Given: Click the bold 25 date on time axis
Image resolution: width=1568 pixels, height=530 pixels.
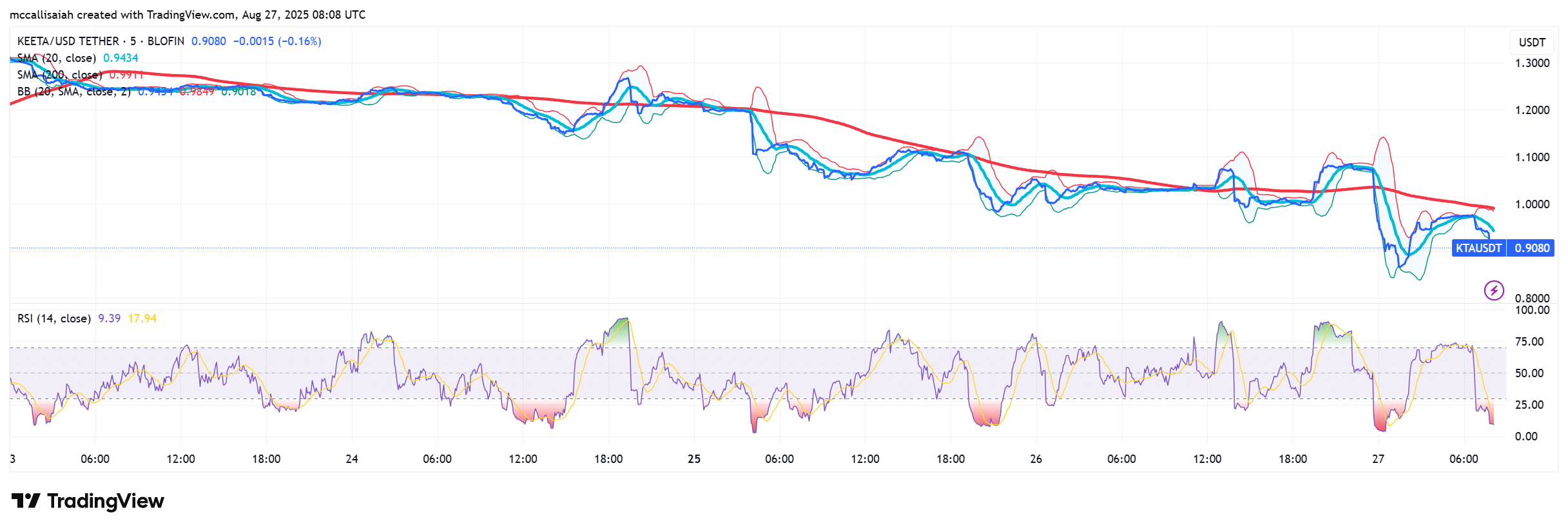Looking at the screenshot, I should (x=693, y=459).
